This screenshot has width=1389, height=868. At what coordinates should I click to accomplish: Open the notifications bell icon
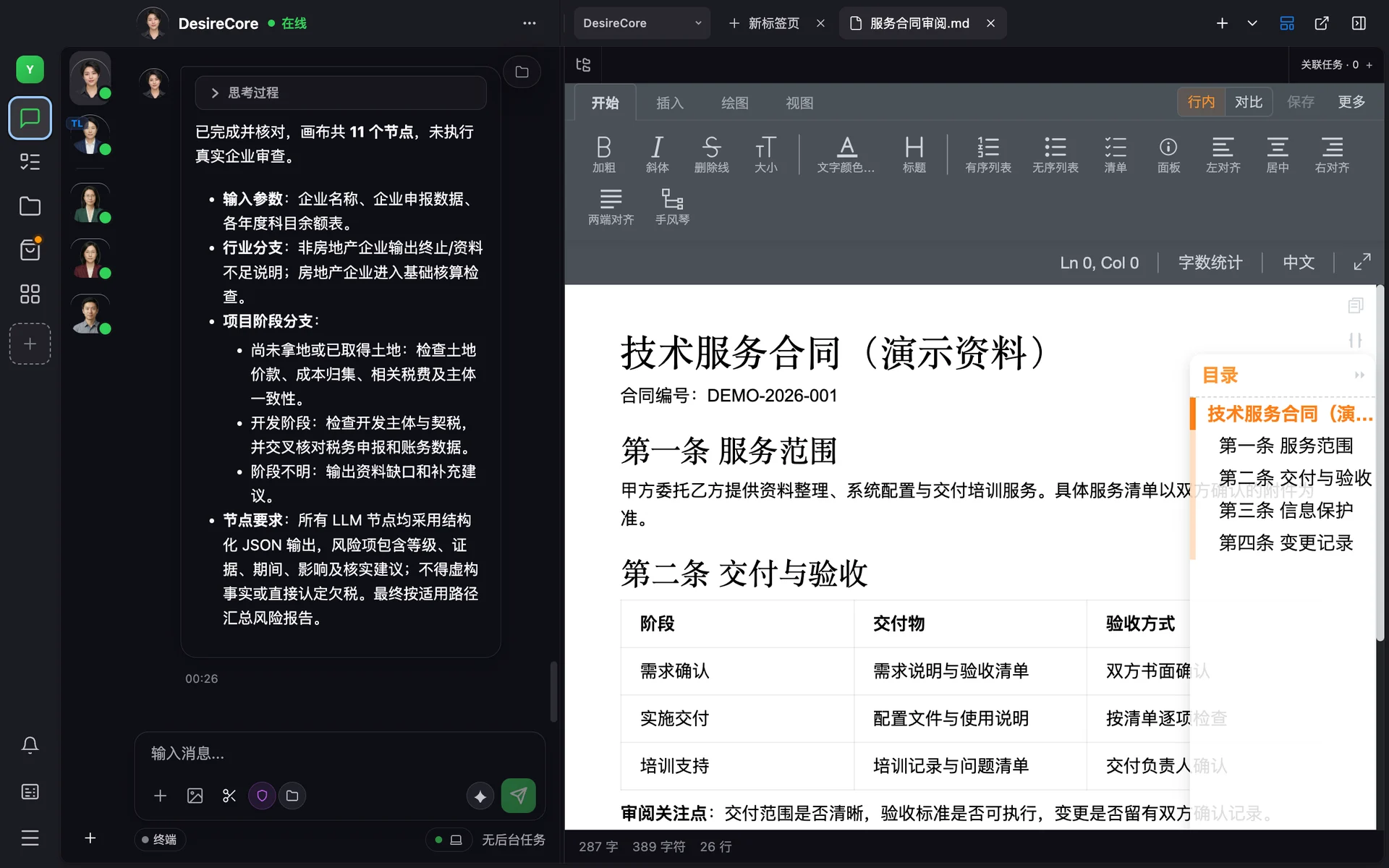pyautogui.click(x=30, y=745)
